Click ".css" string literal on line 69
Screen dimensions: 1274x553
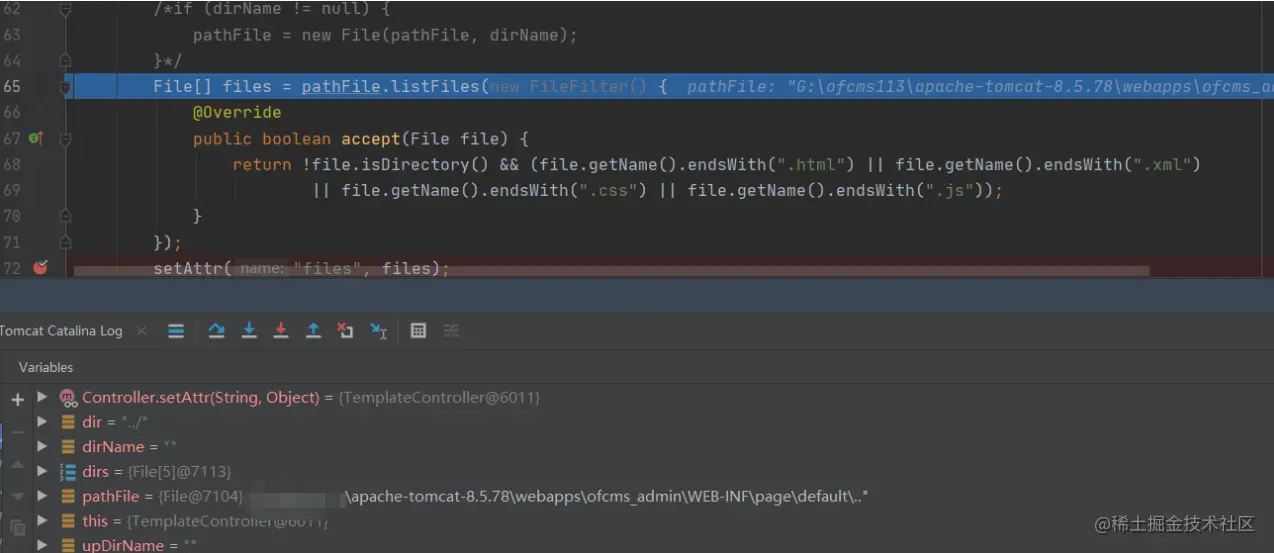[x=603, y=190]
